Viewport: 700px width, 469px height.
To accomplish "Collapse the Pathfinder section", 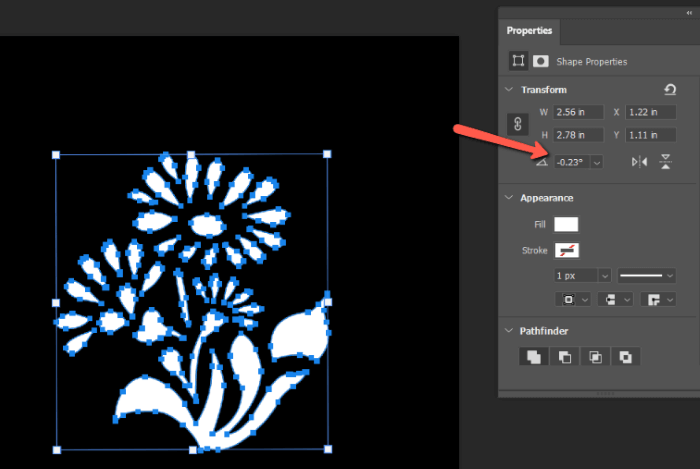I will tap(509, 331).
